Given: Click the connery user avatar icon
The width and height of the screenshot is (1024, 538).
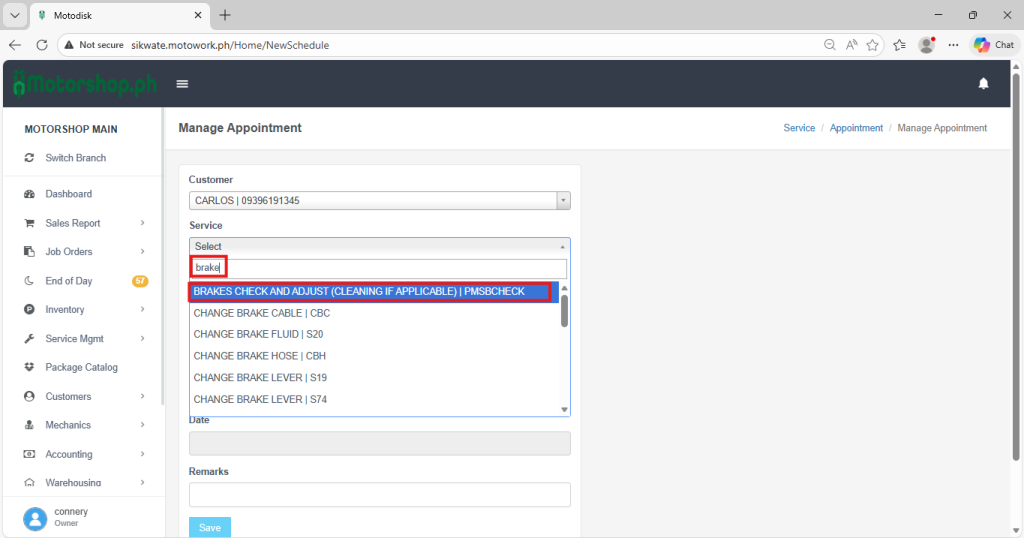Looking at the screenshot, I should pyautogui.click(x=35, y=517).
